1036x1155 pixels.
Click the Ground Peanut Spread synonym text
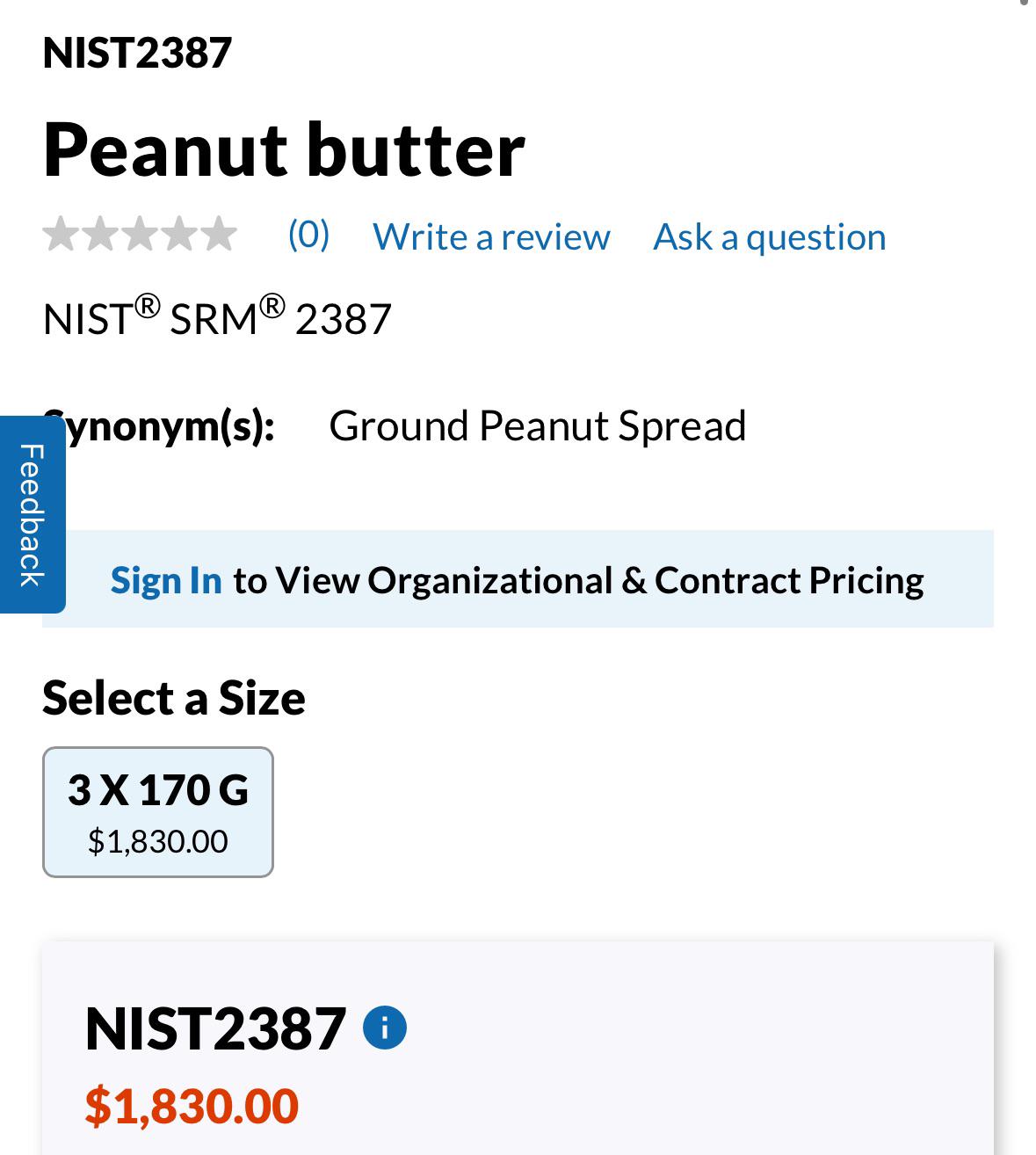click(538, 426)
